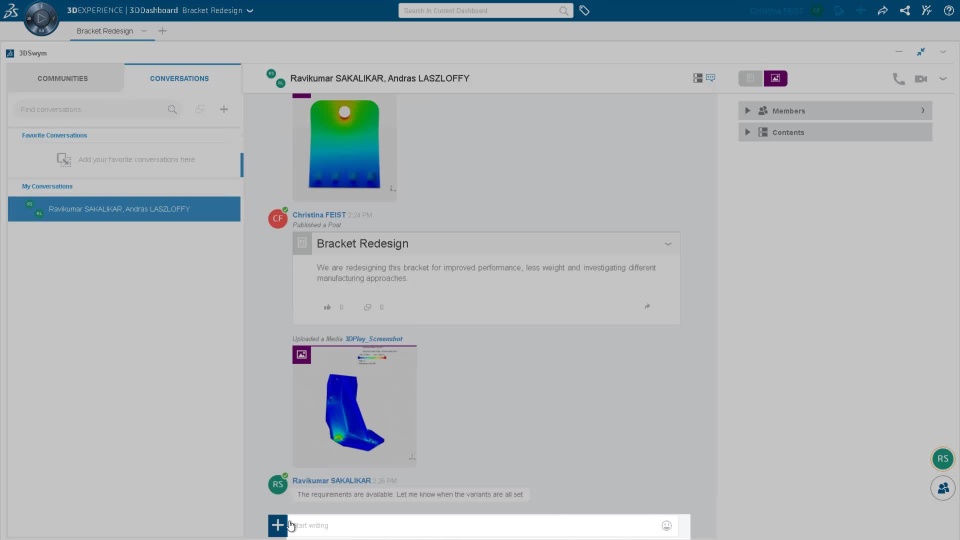Viewport: 960px width, 540px height.
Task: Click the user avatar in the top bar
Action: click(817, 10)
